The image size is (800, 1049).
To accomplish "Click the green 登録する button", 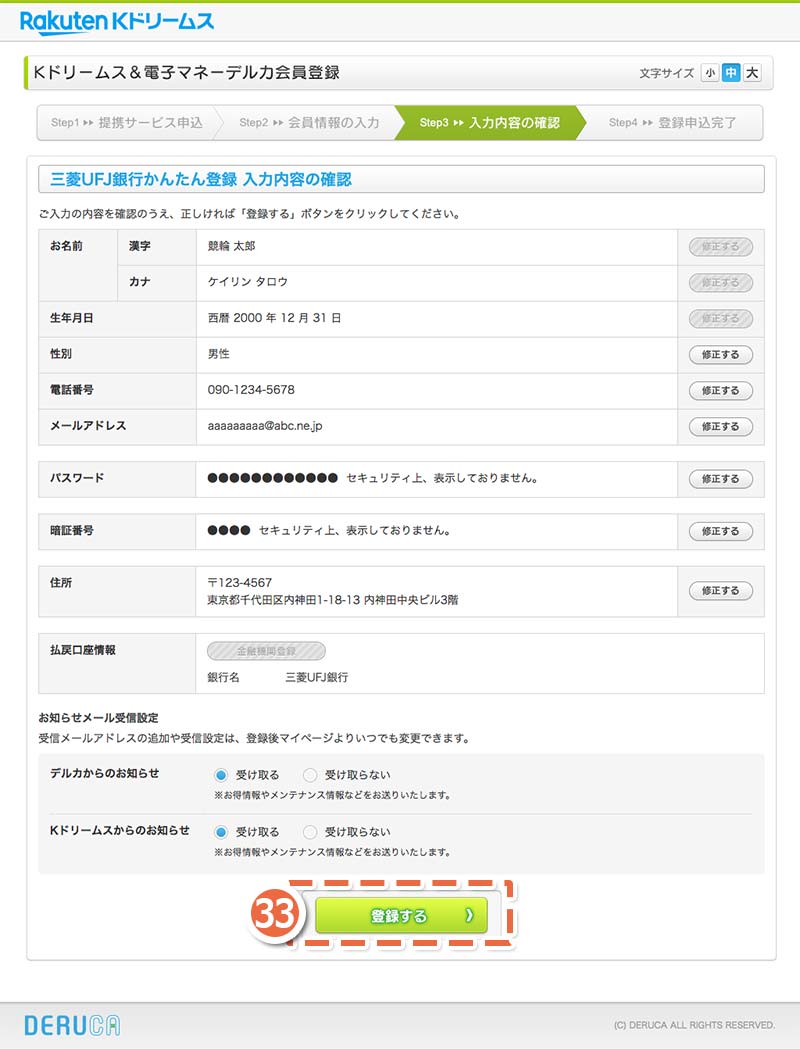I will pos(401,915).
